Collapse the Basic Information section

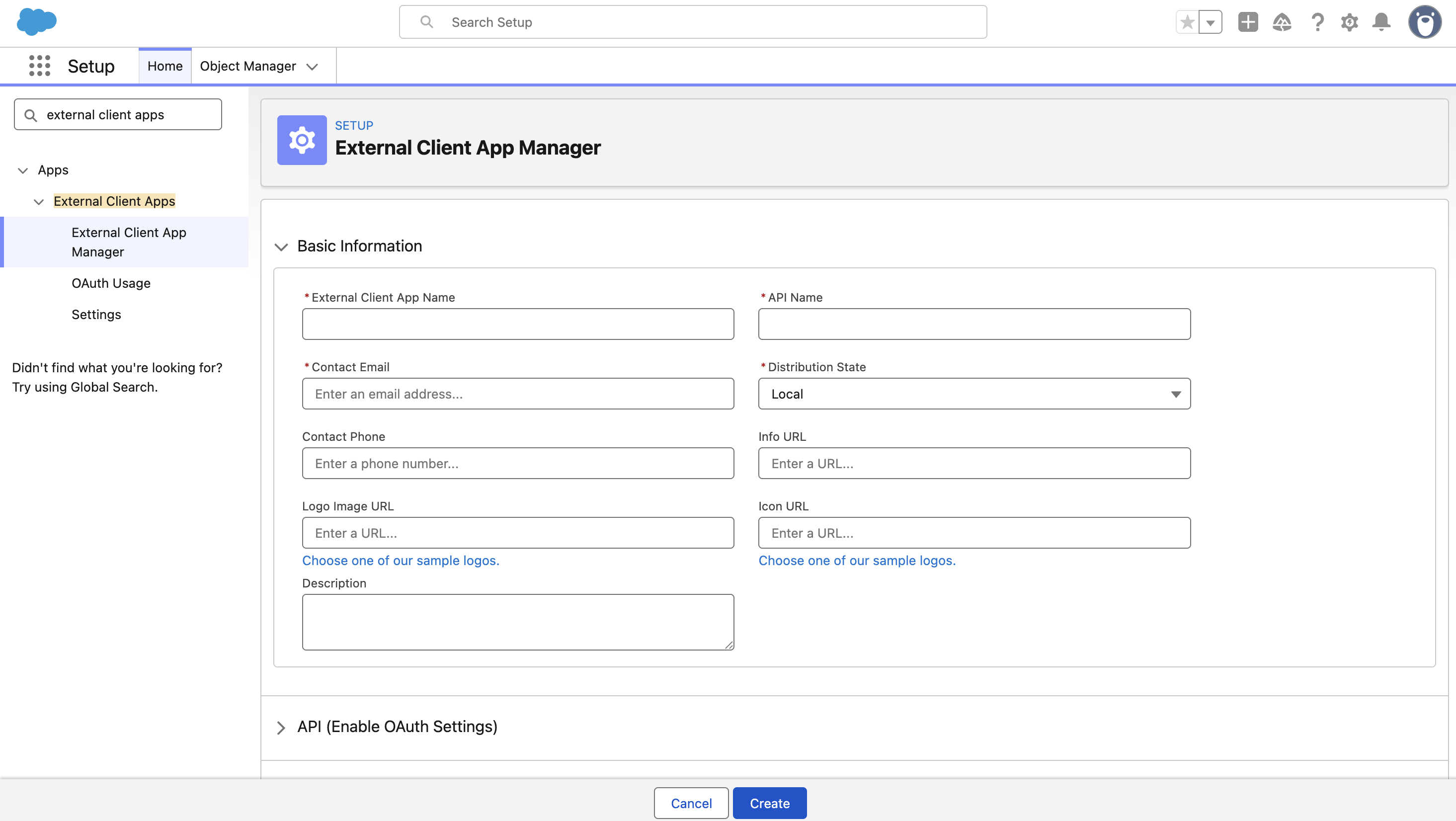coord(281,246)
